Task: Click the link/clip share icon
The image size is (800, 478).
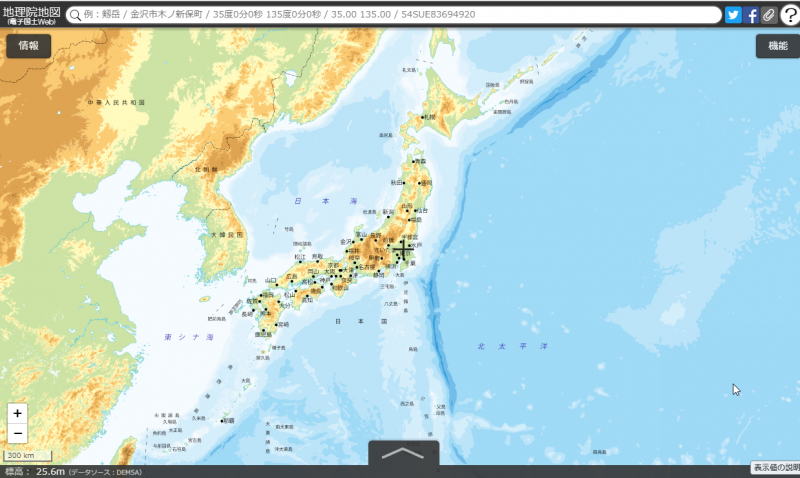Action: [x=768, y=15]
